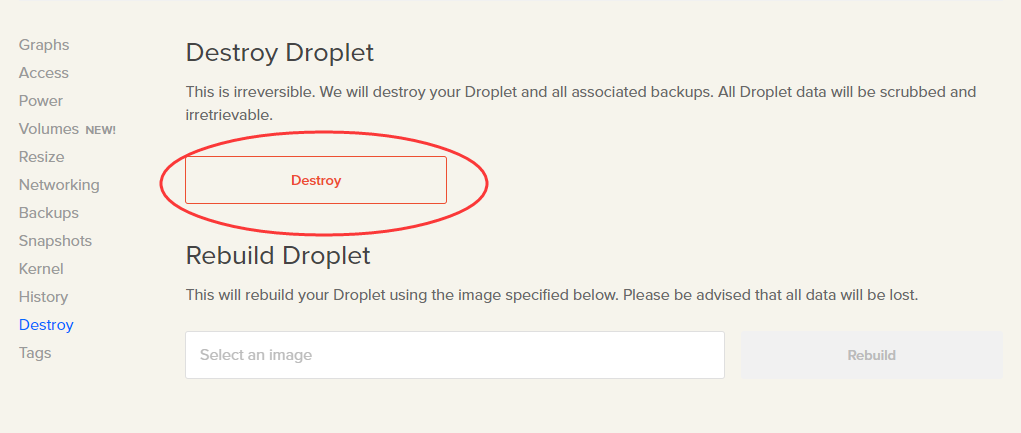Open the Kernel settings
This screenshot has width=1021, height=433.
41,269
